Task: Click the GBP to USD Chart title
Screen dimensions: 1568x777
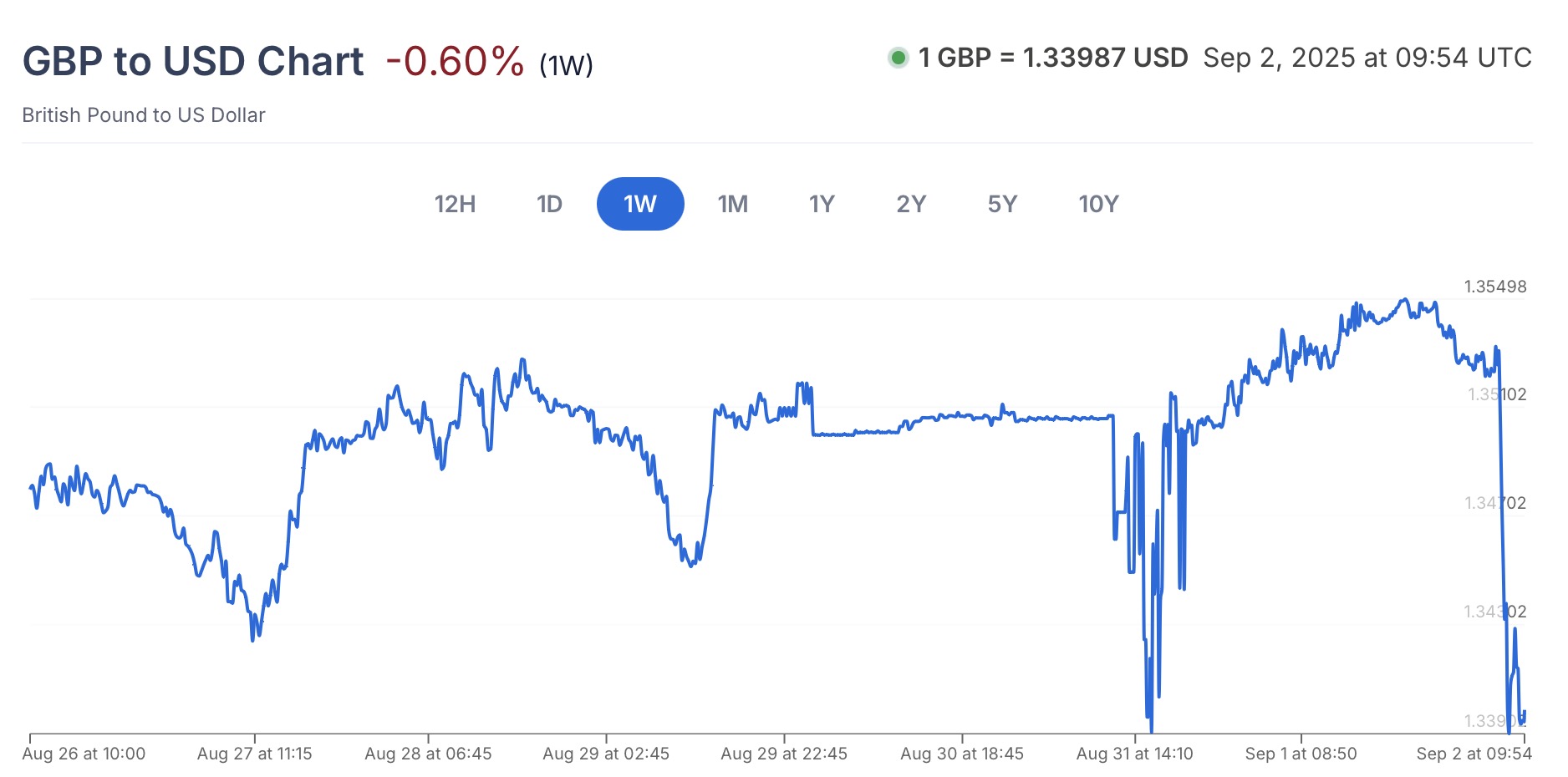Action: pos(193,61)
